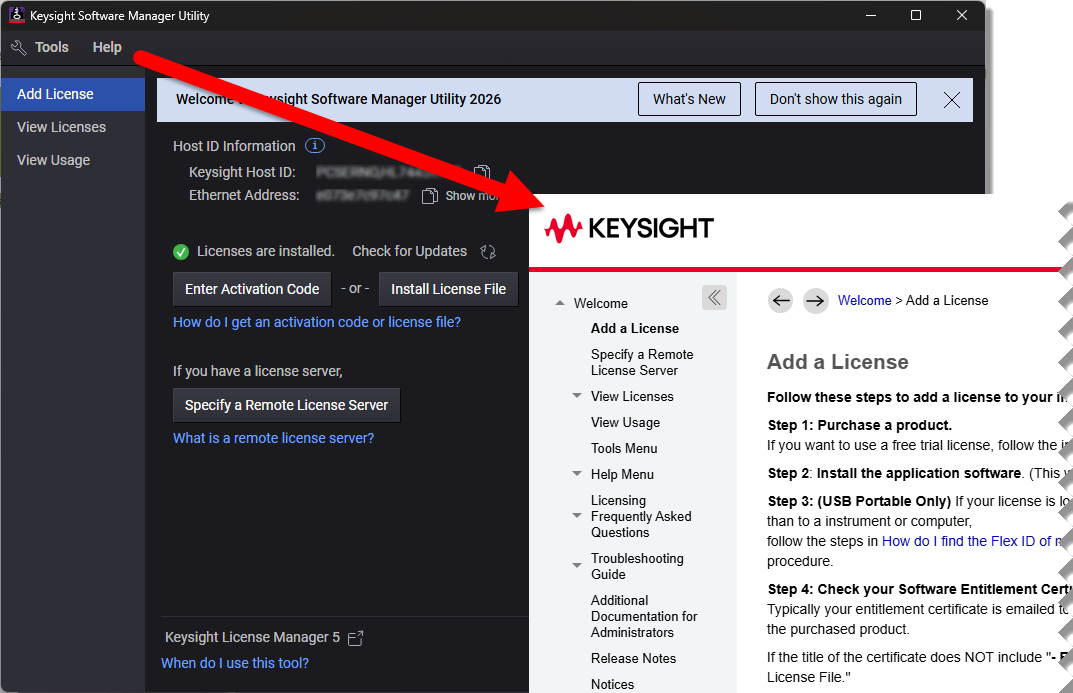Expand Troubleshooting Guide node in help tree
The image size is (1073, 693).
[577, 566]
